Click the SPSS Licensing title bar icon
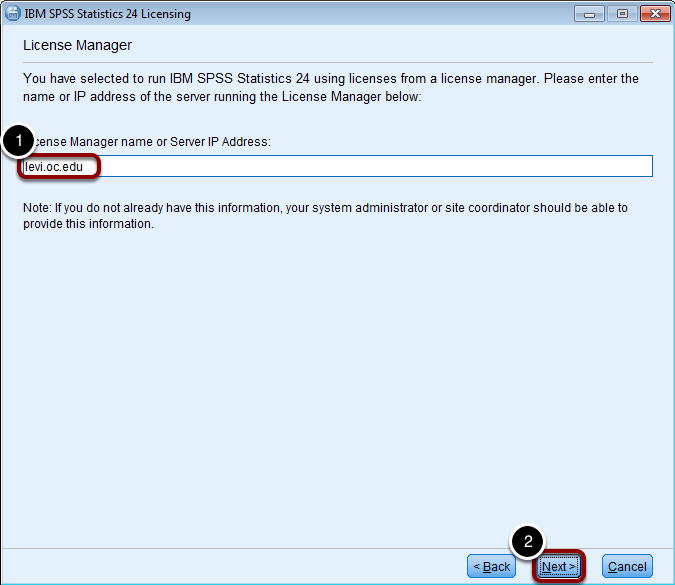Image resolution: width=675 pixels, height=585 pixels. click(12, 13)
